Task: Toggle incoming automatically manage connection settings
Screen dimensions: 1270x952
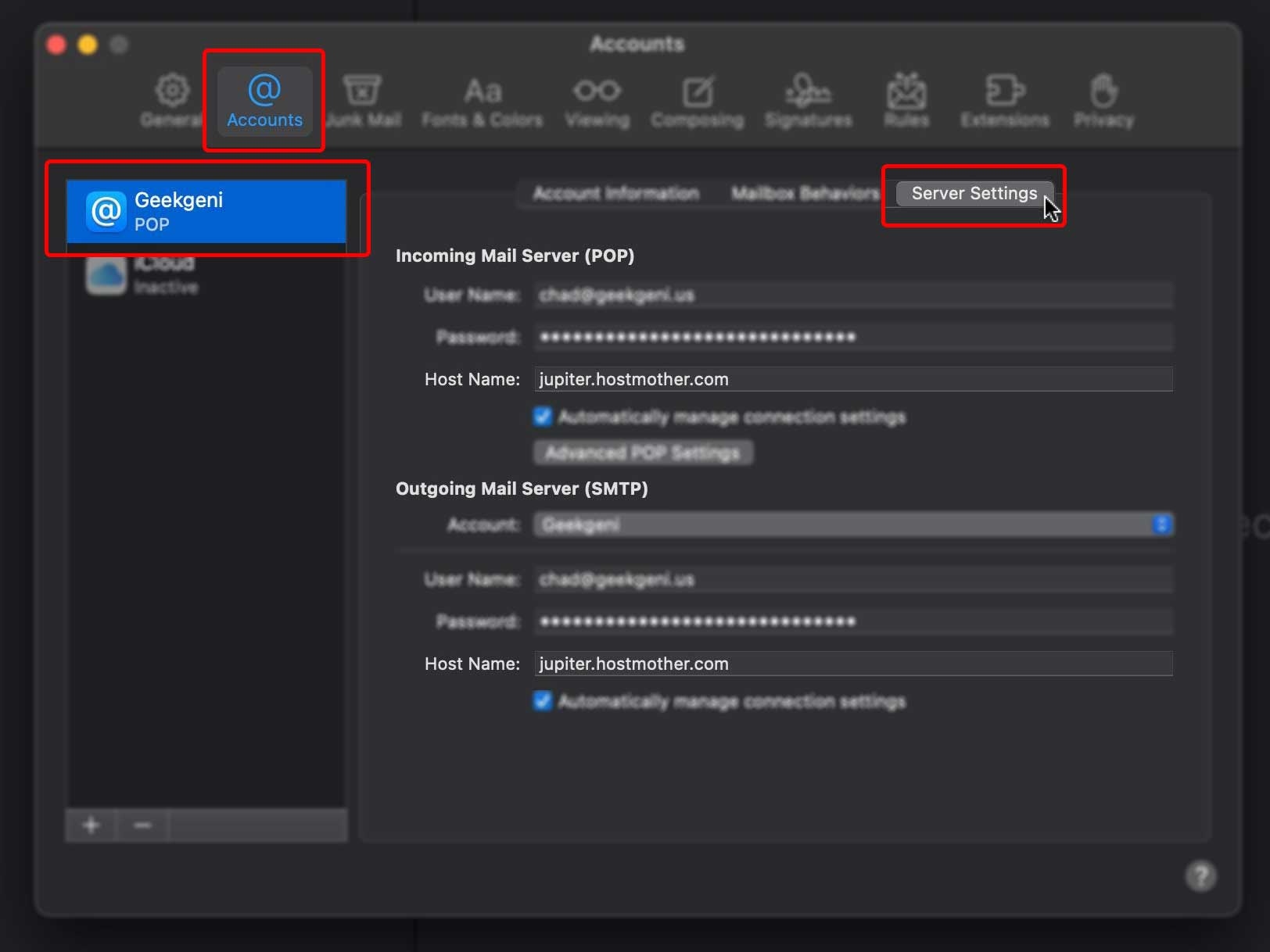Action: [x=543, y=417]
